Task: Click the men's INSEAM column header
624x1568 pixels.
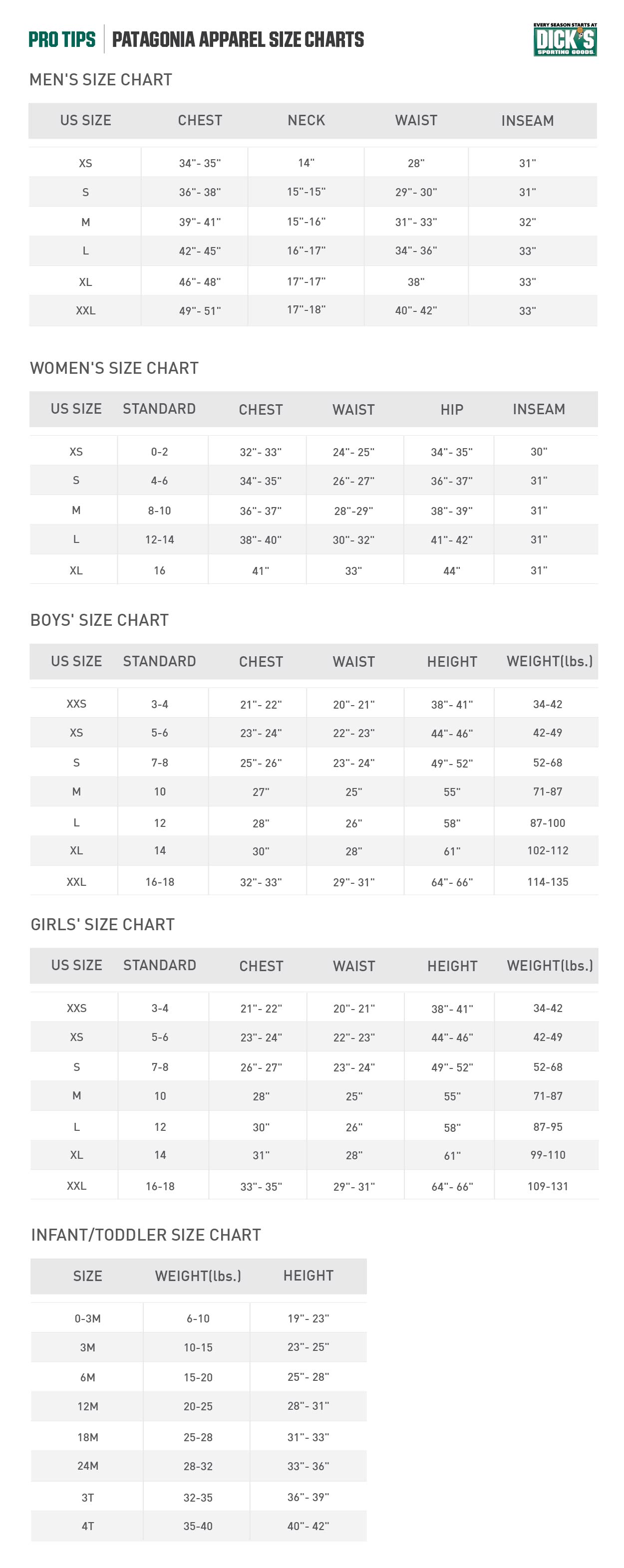Action: 527,121
